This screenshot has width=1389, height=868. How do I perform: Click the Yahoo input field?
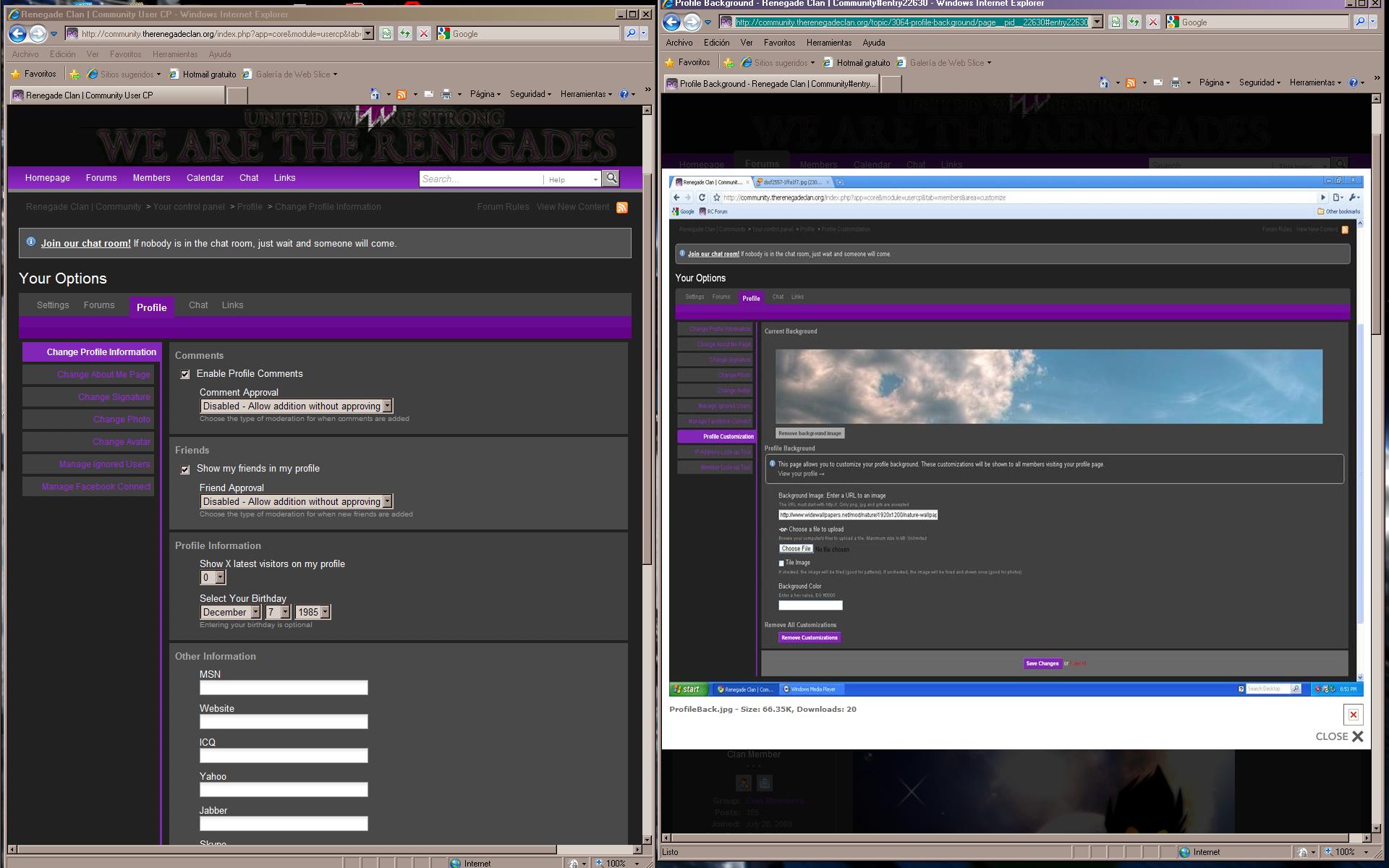click(284, 790)
